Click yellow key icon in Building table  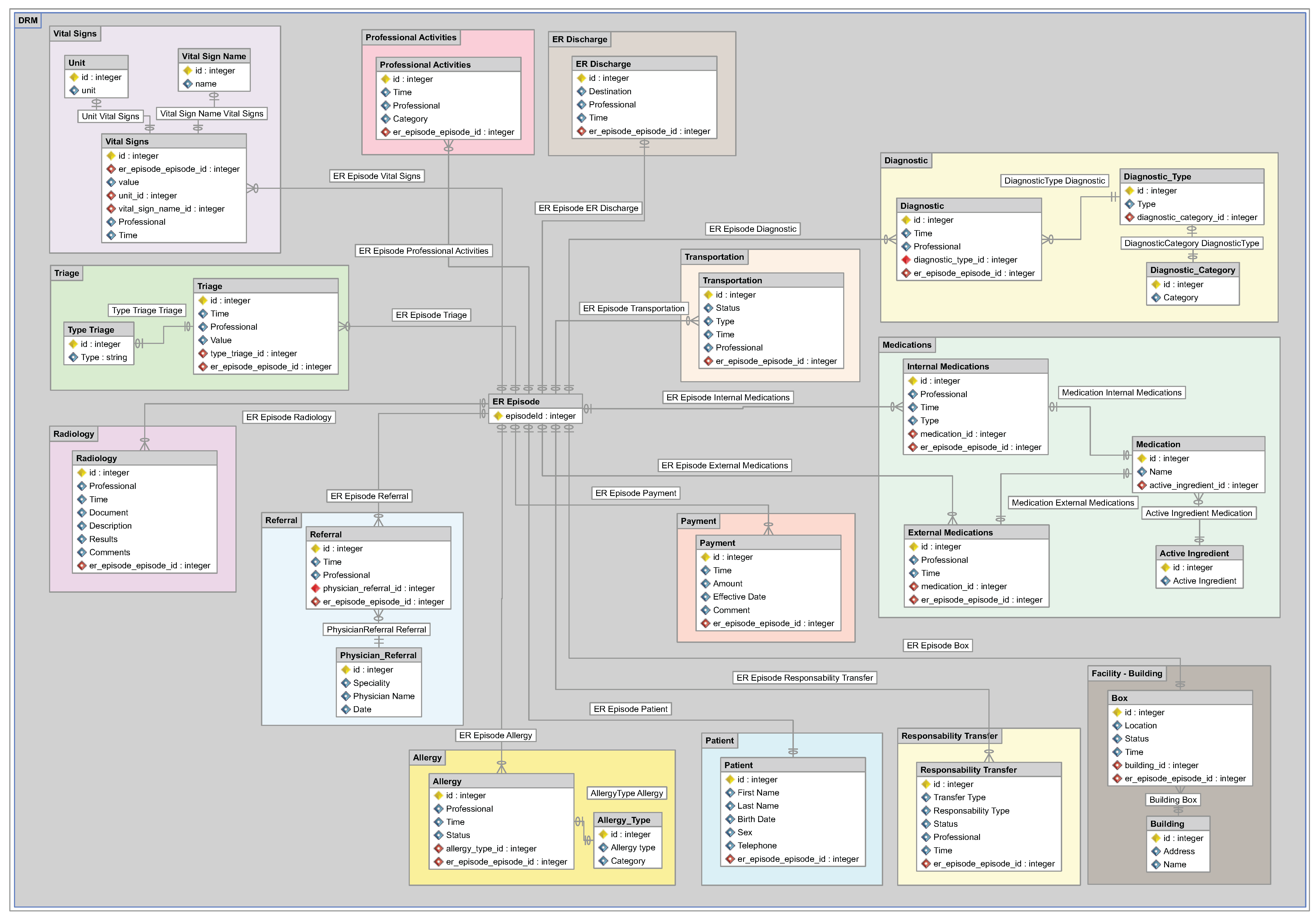pos(1156,838)
